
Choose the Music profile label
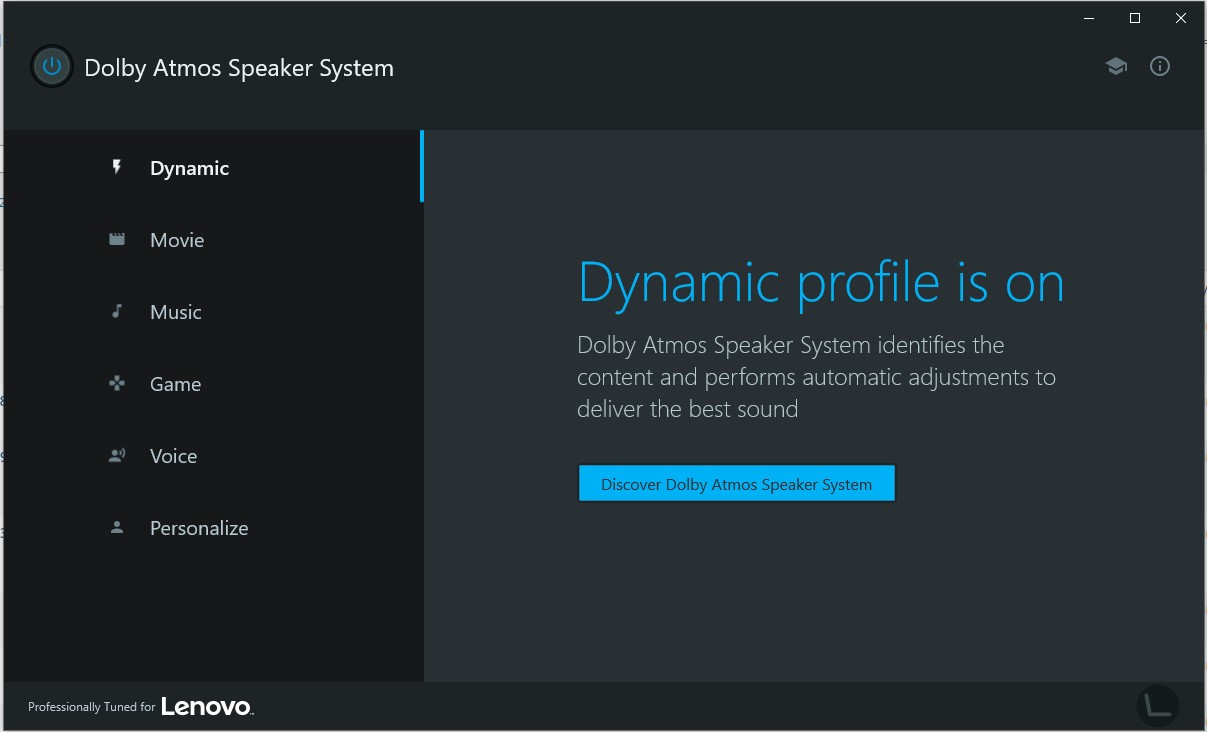coord(176,312)
